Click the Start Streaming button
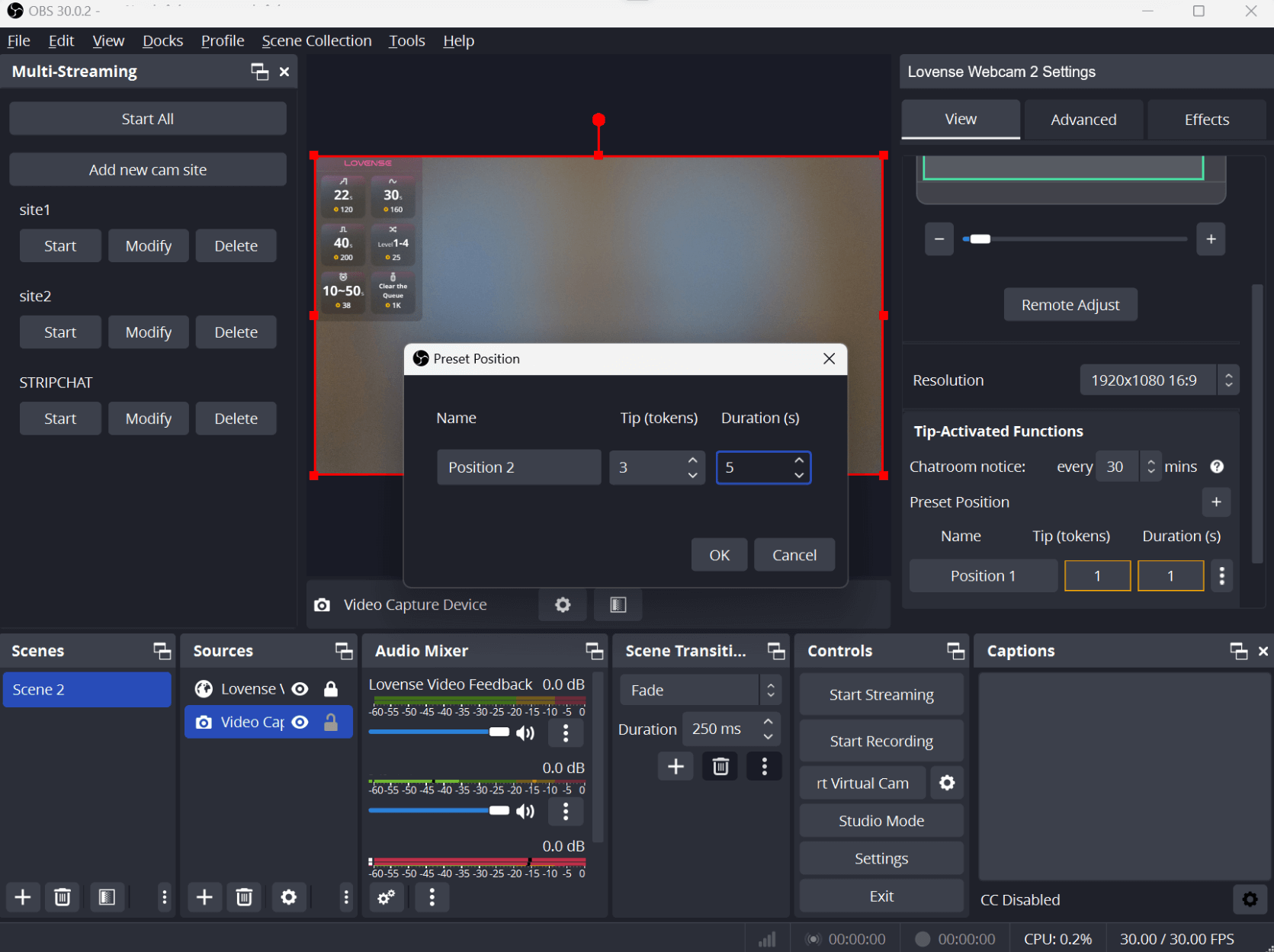 point(881,694)
